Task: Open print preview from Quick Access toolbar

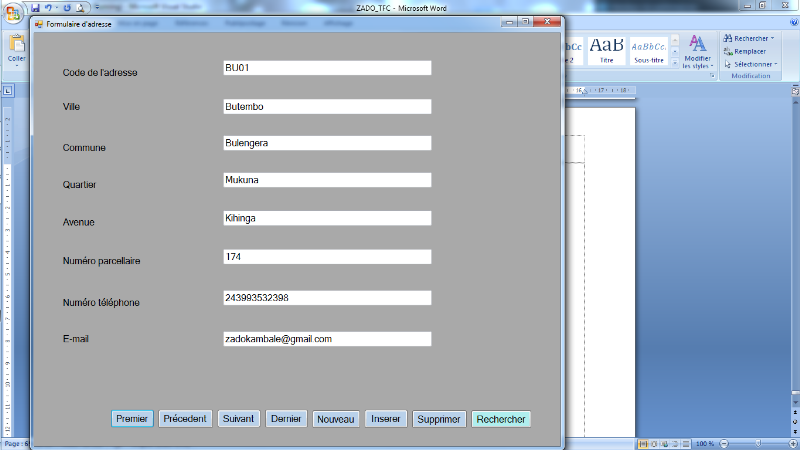Action: click(x=80, y=8)
